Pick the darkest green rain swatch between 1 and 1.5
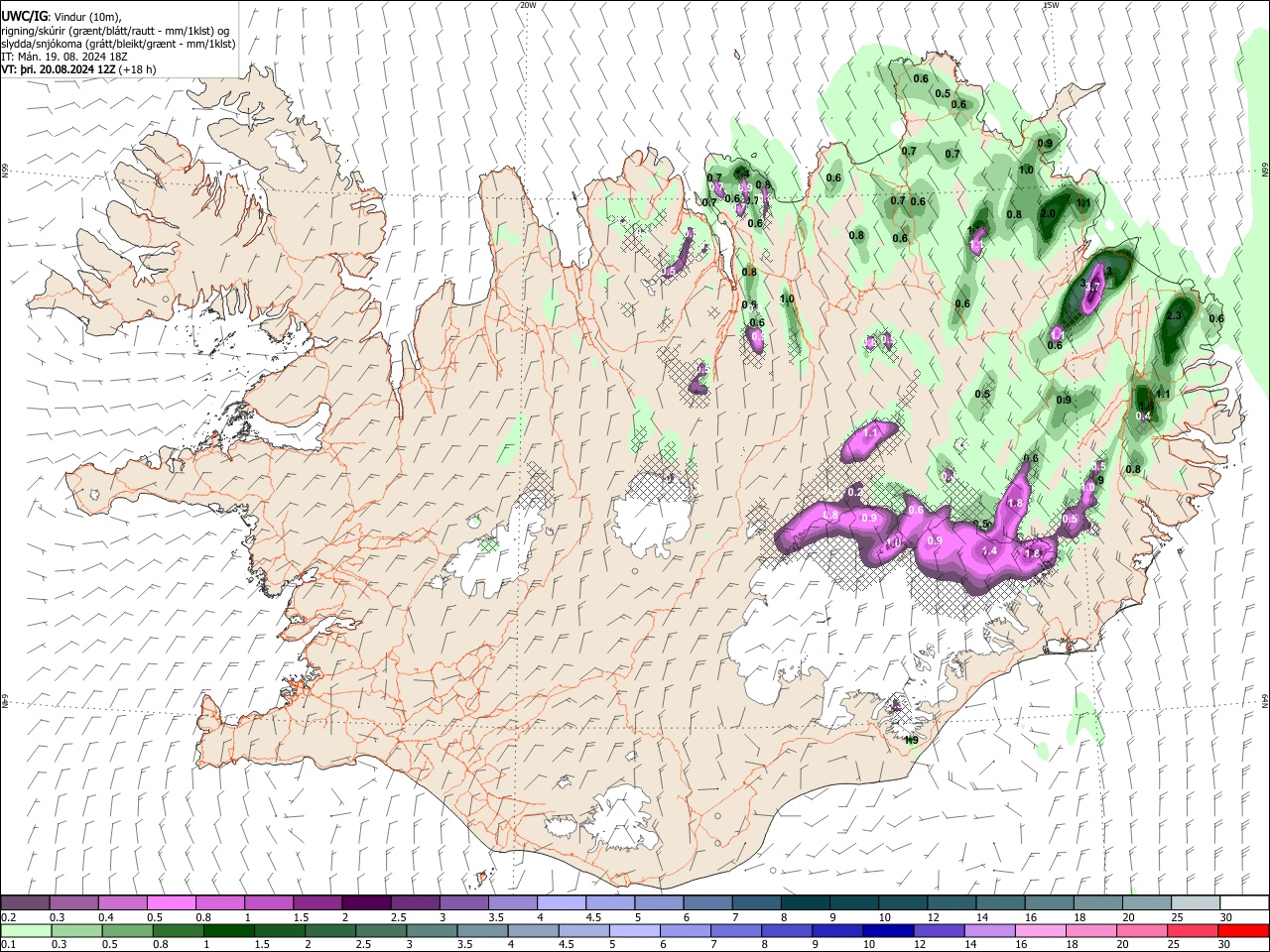This screenshot has width=1270, height=952. click(x=228, y=931)
